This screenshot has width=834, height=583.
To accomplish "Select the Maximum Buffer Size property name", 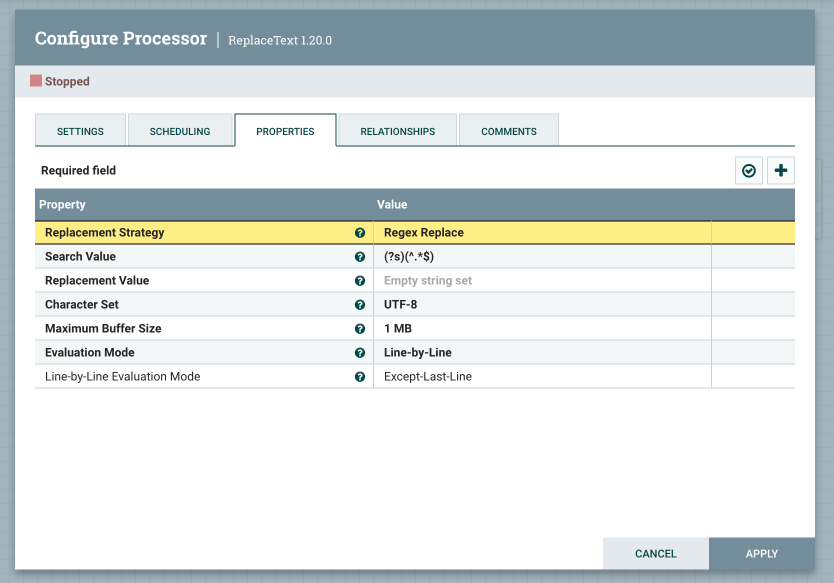I will coord(103,328).
